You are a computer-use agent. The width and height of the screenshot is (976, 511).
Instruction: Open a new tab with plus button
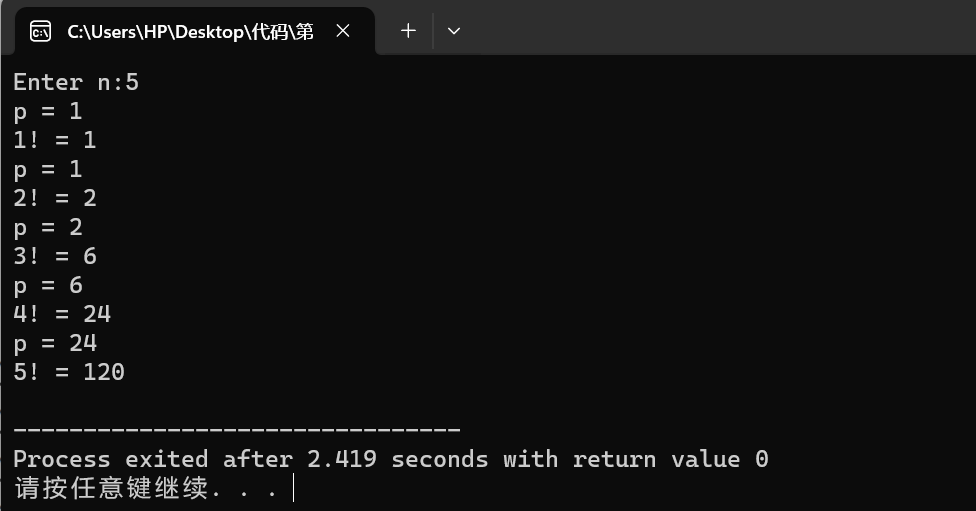point(408,30)
